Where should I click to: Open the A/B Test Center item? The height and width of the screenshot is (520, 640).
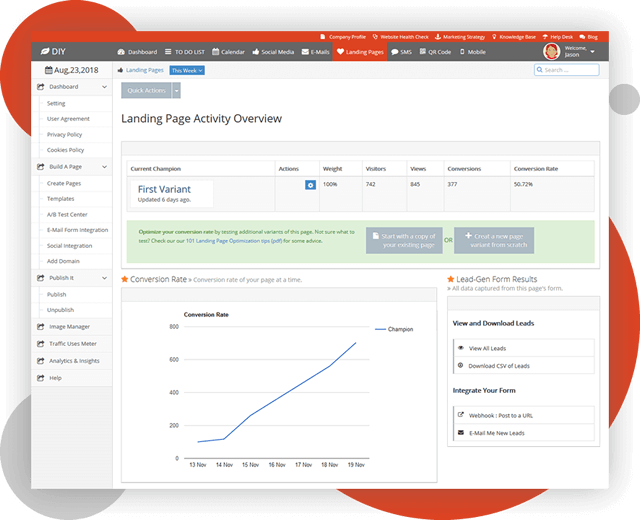pos(68,214)
